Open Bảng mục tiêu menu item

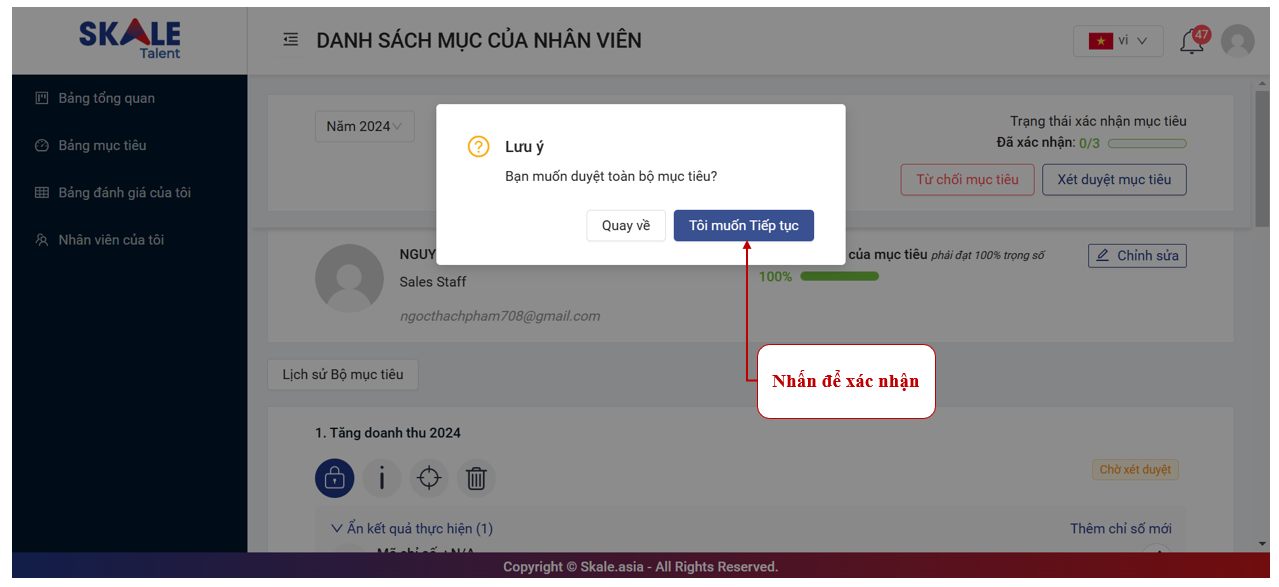coord(102,145)
